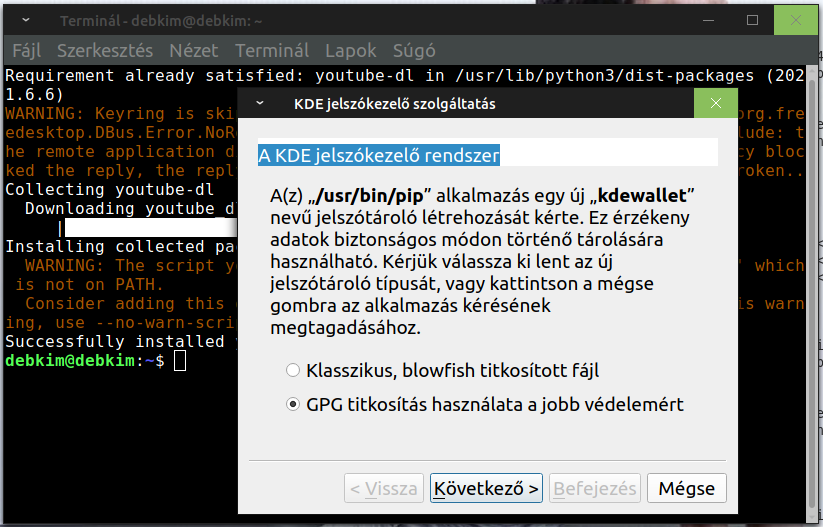Open the Fájl menu in the terminal

[x=27, y=50]
